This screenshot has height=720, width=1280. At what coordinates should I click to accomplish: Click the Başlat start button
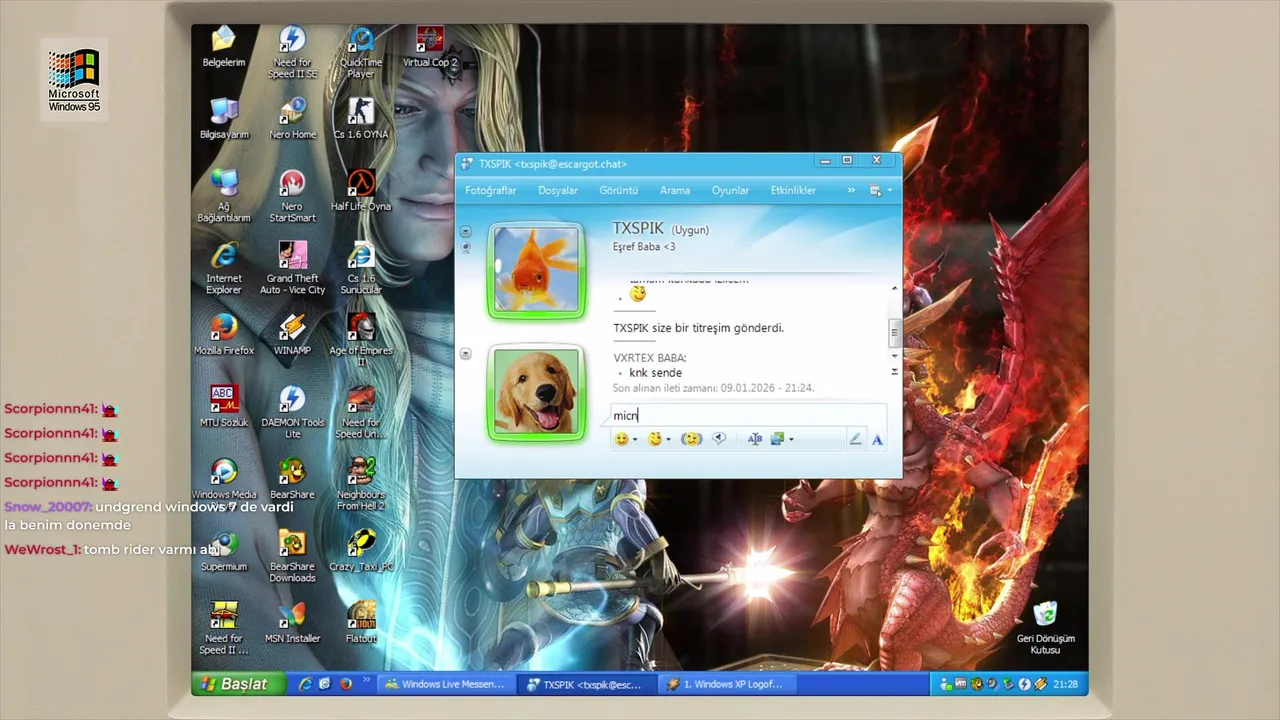click(x=238, y=684)
